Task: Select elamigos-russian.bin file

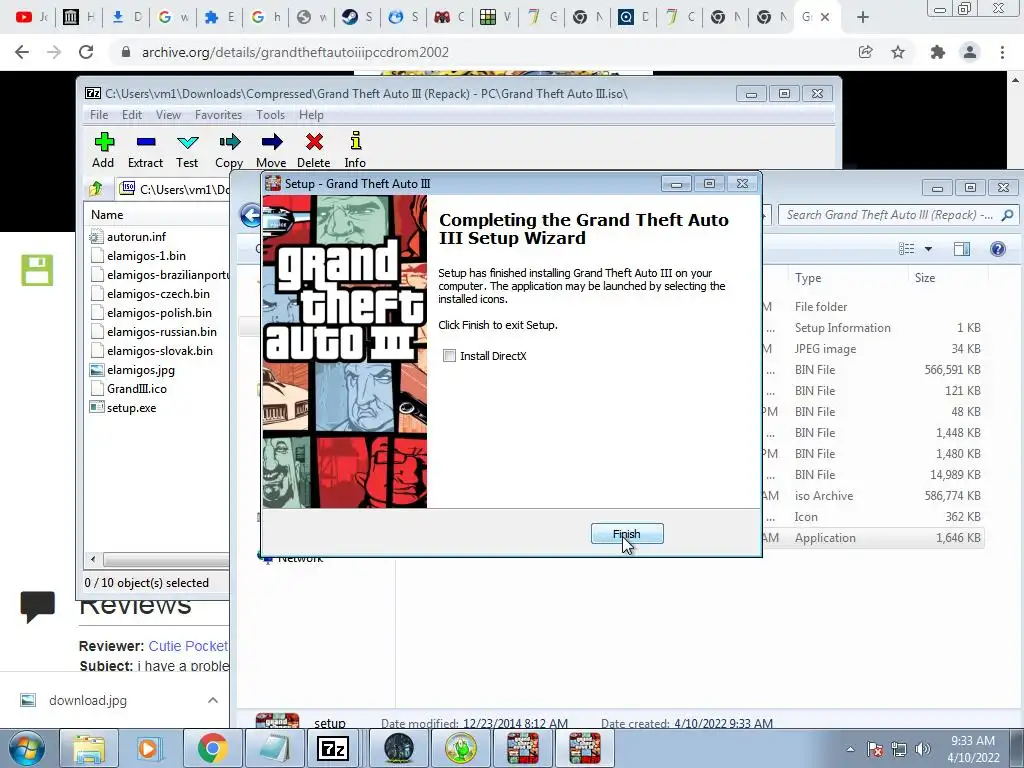Action: (x=162, y=332)
